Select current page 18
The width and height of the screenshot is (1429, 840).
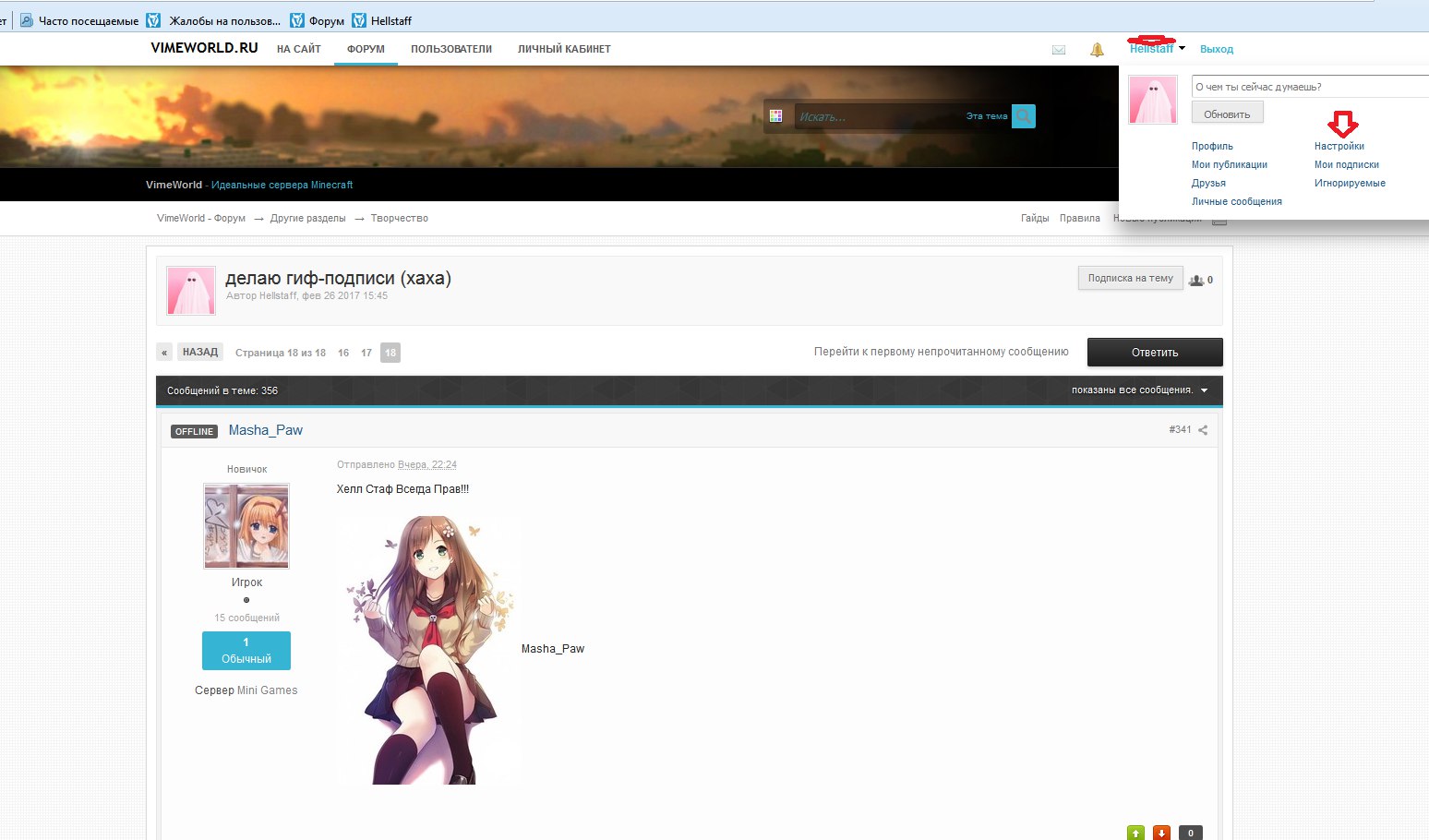(390, 353)
